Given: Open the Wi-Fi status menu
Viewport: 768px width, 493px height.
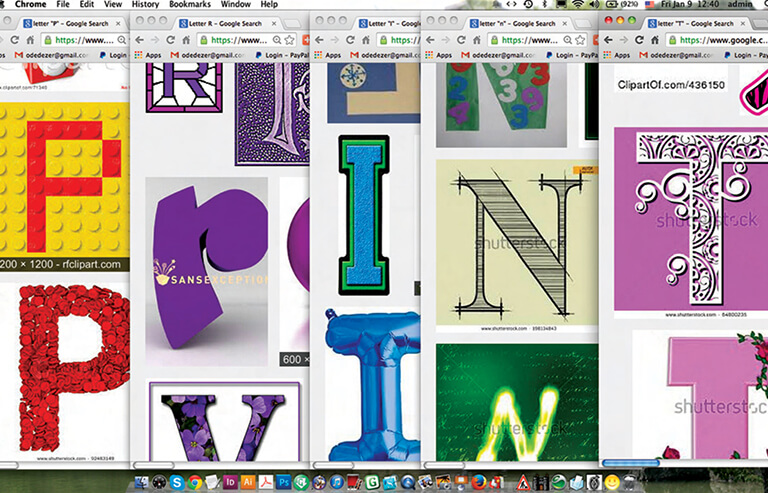Looking at the screenshot, I should pos(578,4).
